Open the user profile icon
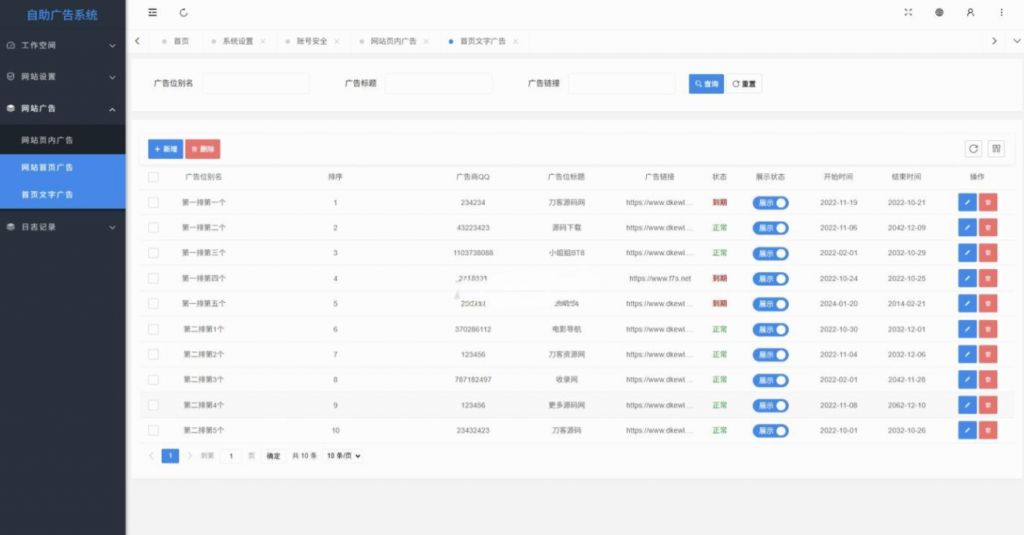Image resolution: width=1024 pixels, height=535 pixels. (x=970, y=13)
